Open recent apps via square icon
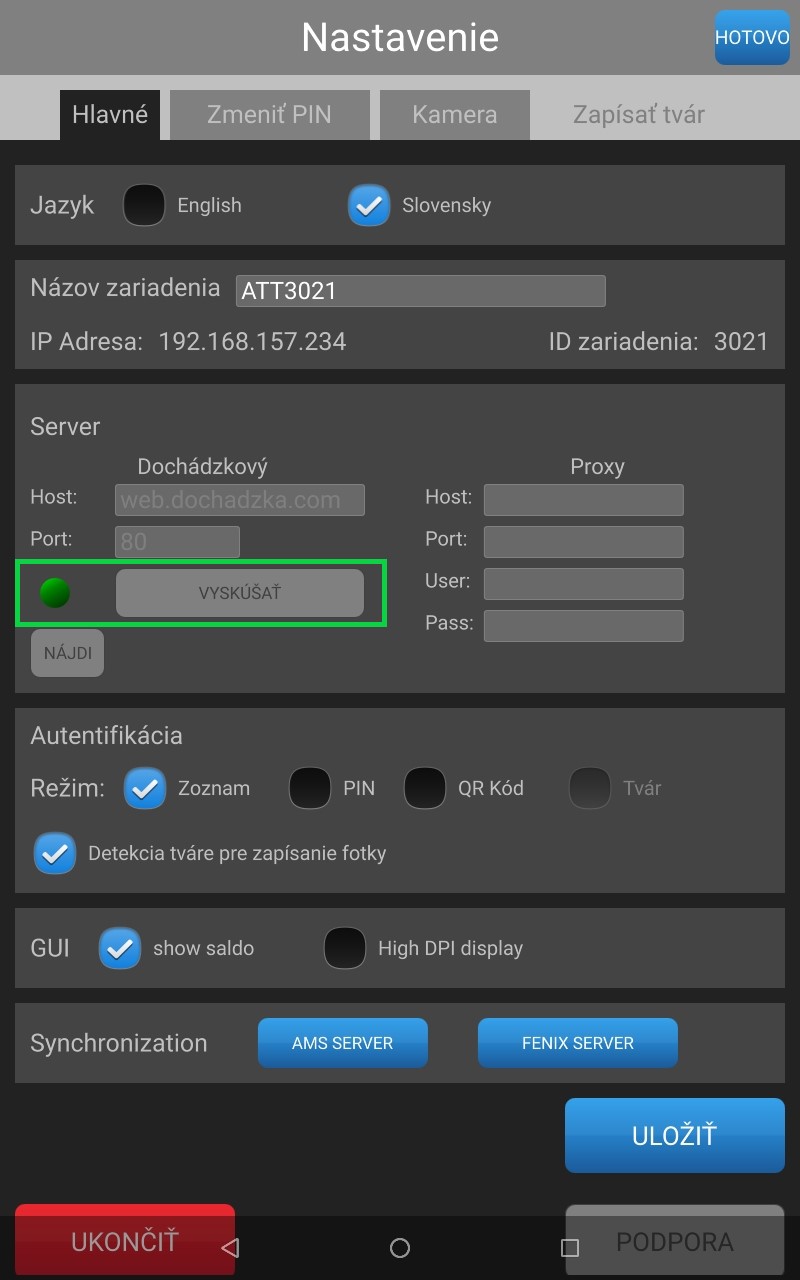This screenshot has height=1280, width=800. tap(570, 1247)
